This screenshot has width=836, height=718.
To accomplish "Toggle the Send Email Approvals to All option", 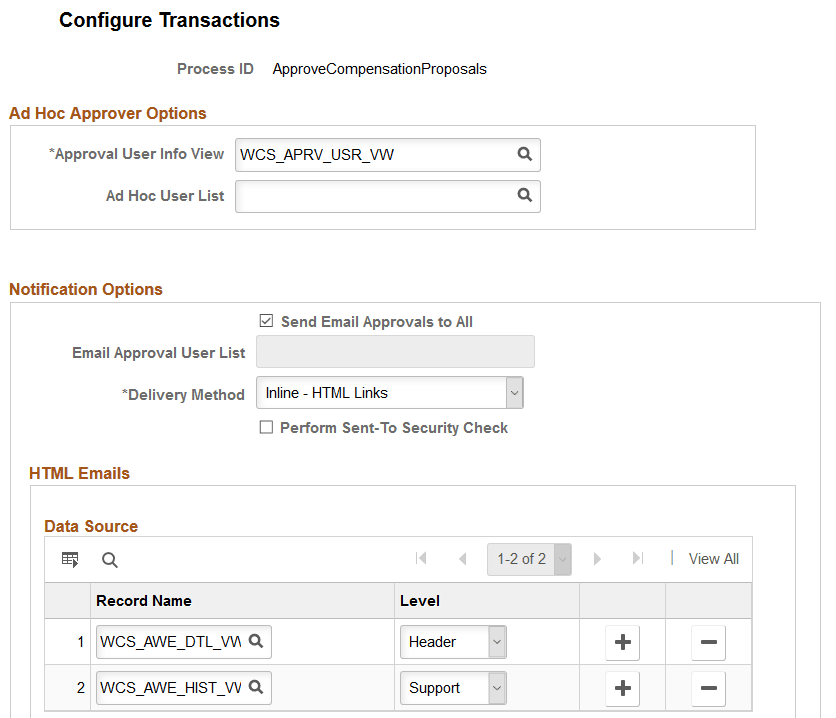I will point(266,320).
